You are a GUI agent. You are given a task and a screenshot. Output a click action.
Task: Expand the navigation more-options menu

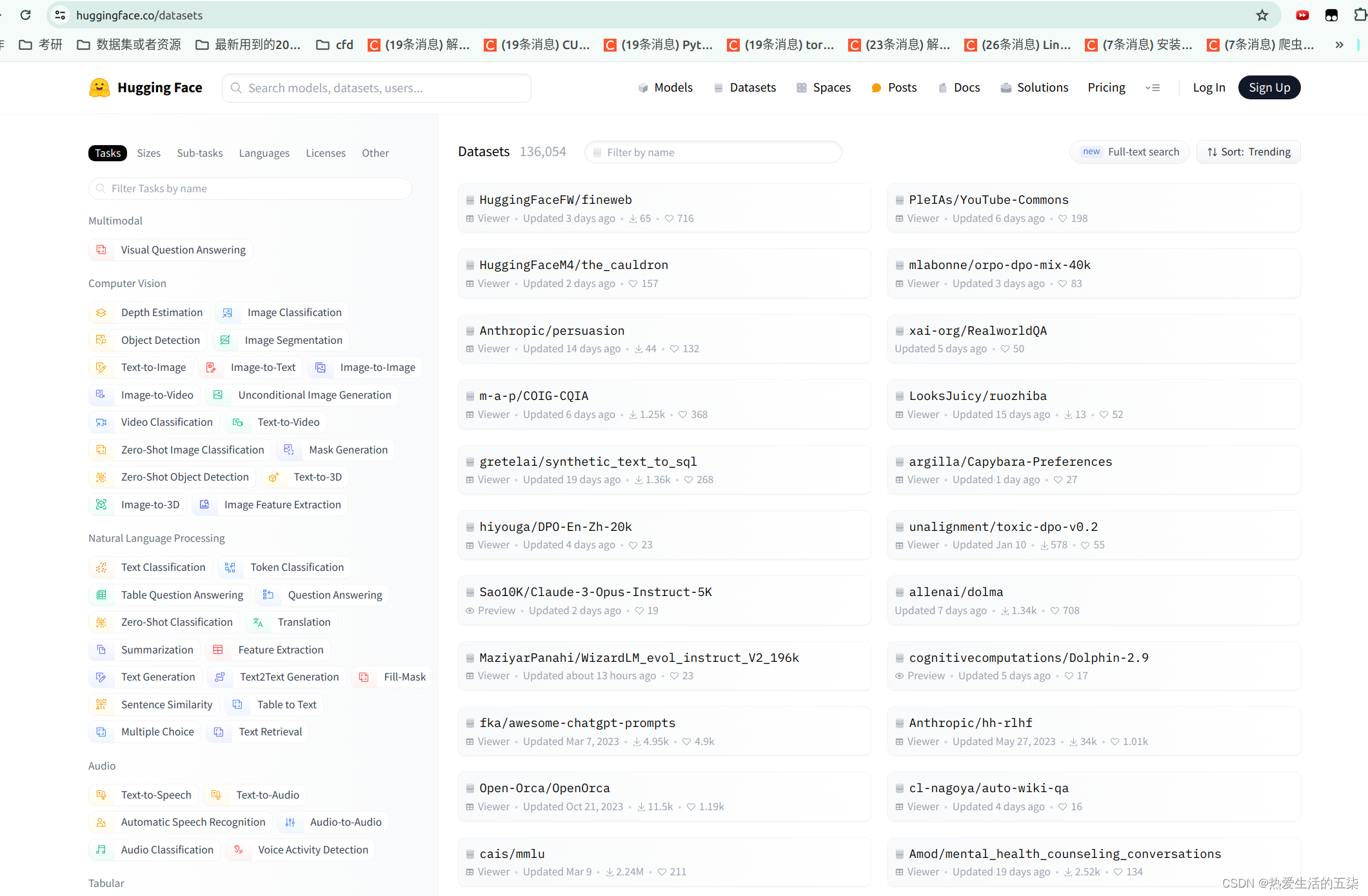pyautogui.click(x=1153, y=88)
